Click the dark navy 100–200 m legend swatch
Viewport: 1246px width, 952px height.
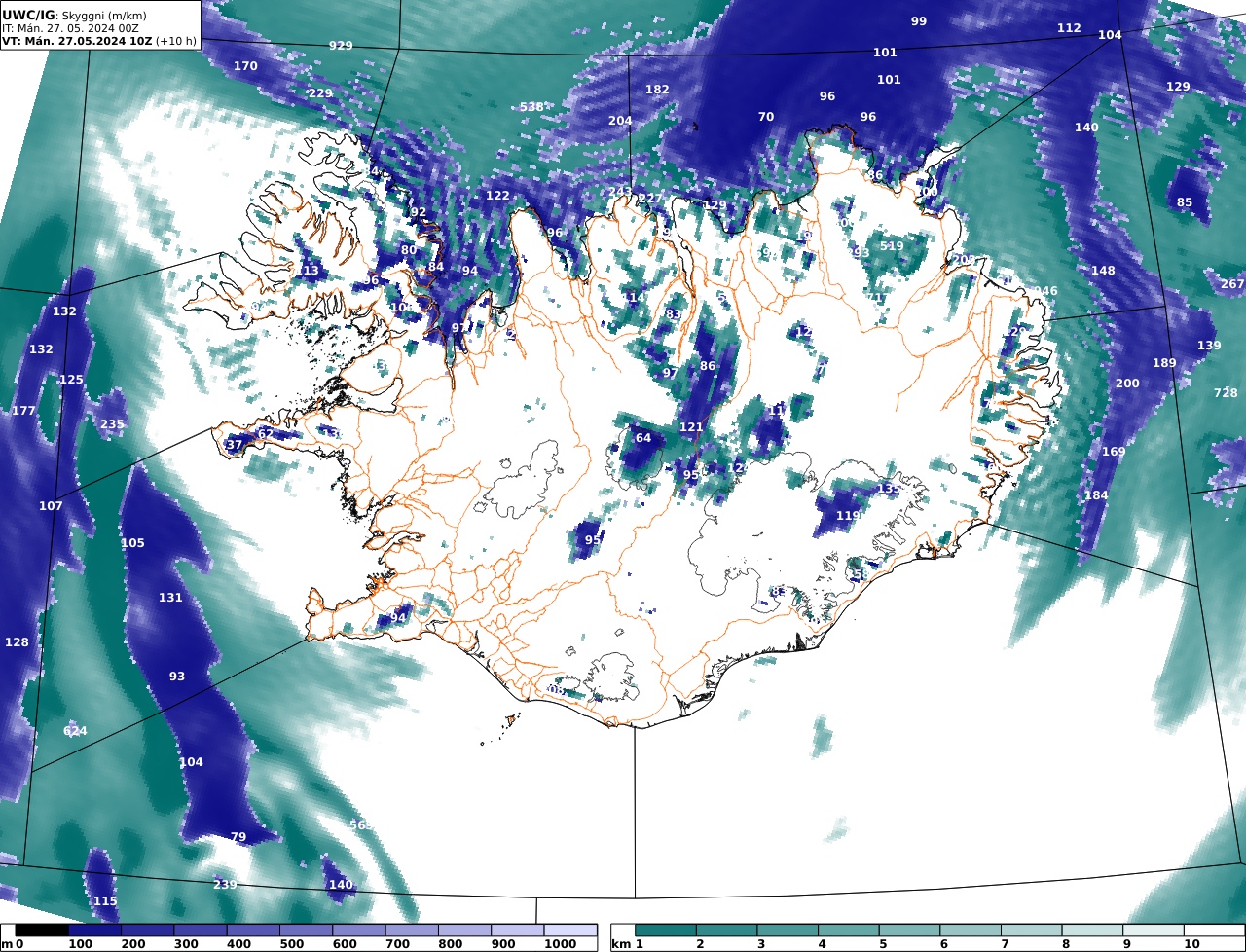(94, 931)
